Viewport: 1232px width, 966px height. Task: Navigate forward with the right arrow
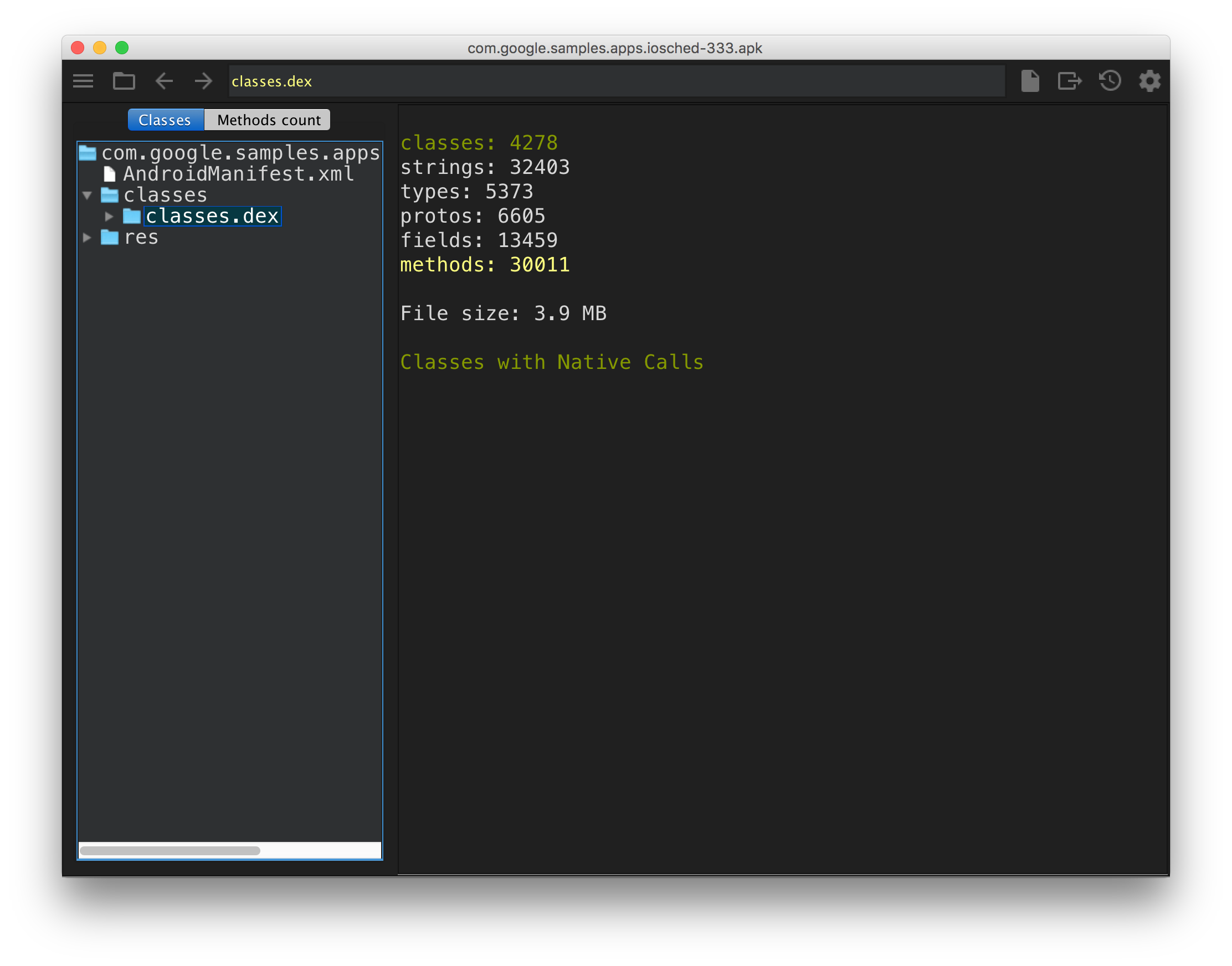(x=203, y=81)
